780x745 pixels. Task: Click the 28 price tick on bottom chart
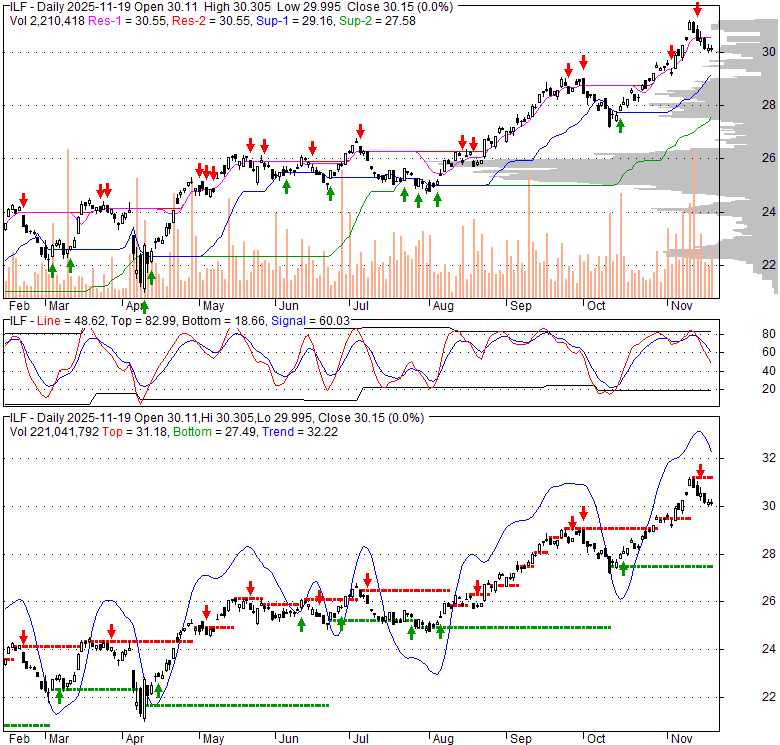pyautogui.click(x=769, y=554)
